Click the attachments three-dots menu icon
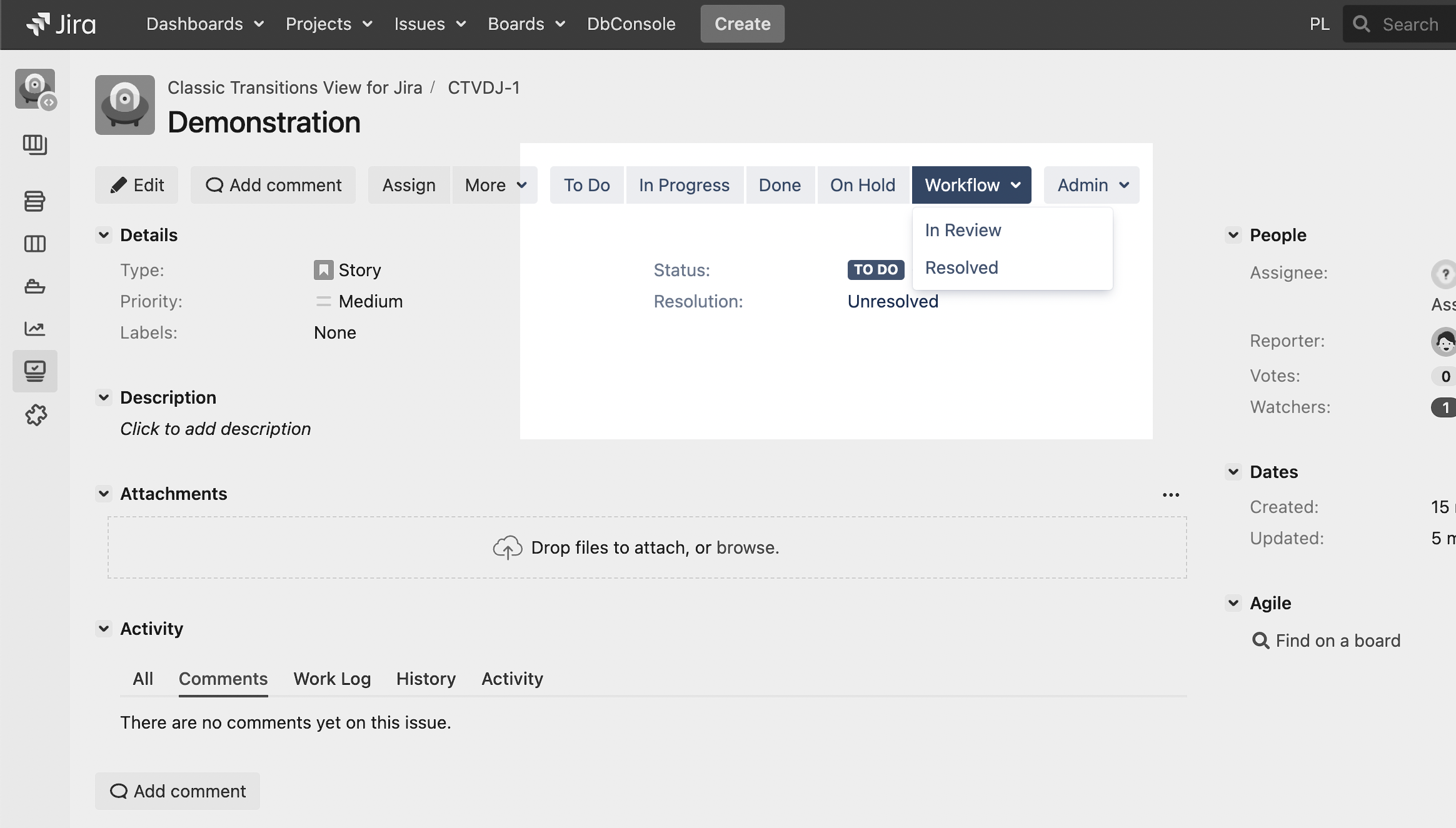Image resolution: width=1456 pixels, height=828 pixels. (1170, 495)
